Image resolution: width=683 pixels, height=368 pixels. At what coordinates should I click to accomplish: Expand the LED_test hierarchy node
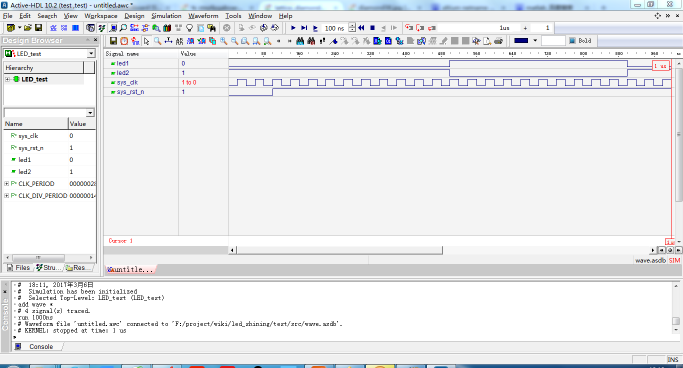(x=7, y=79)
